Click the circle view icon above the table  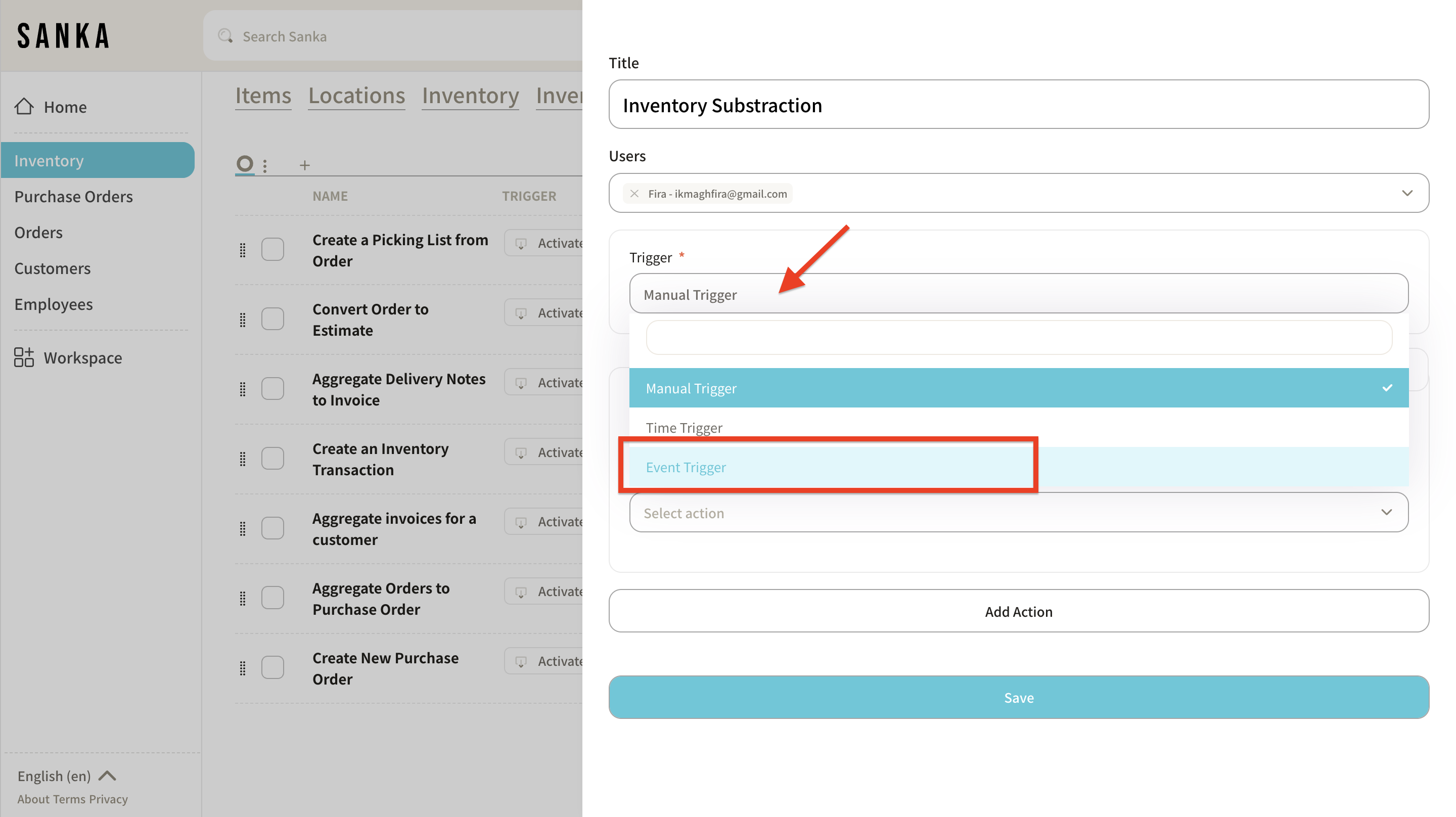245,164
